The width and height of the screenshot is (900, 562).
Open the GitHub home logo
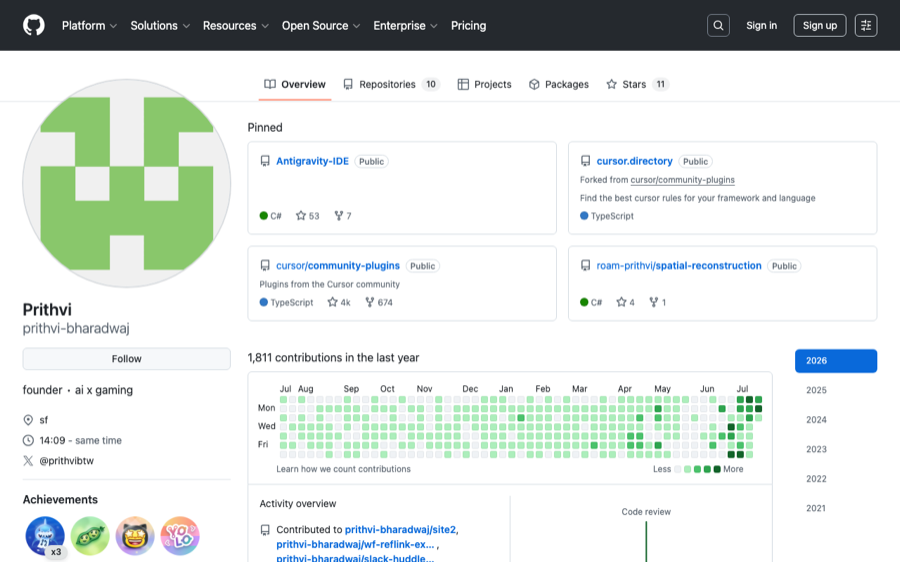34,25
